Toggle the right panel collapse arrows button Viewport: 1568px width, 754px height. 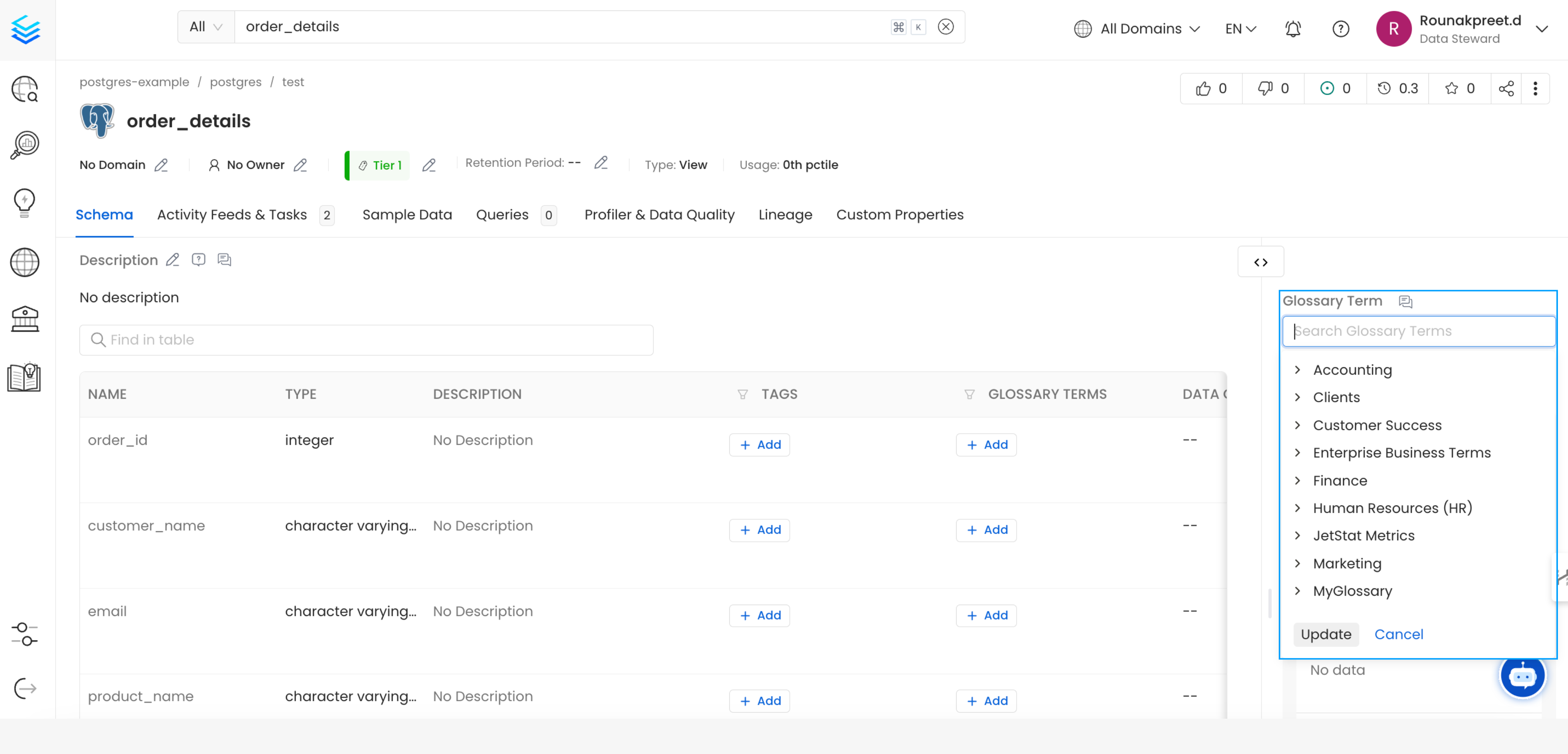1261,262
